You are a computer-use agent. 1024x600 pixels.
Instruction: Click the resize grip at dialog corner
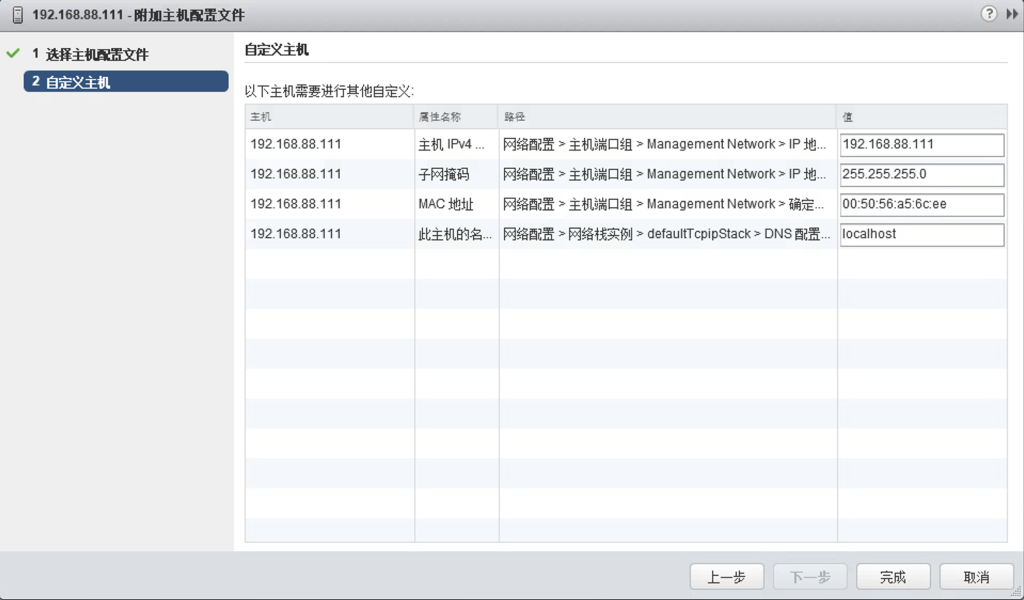pyautogui.click(x=1016, y=592)
